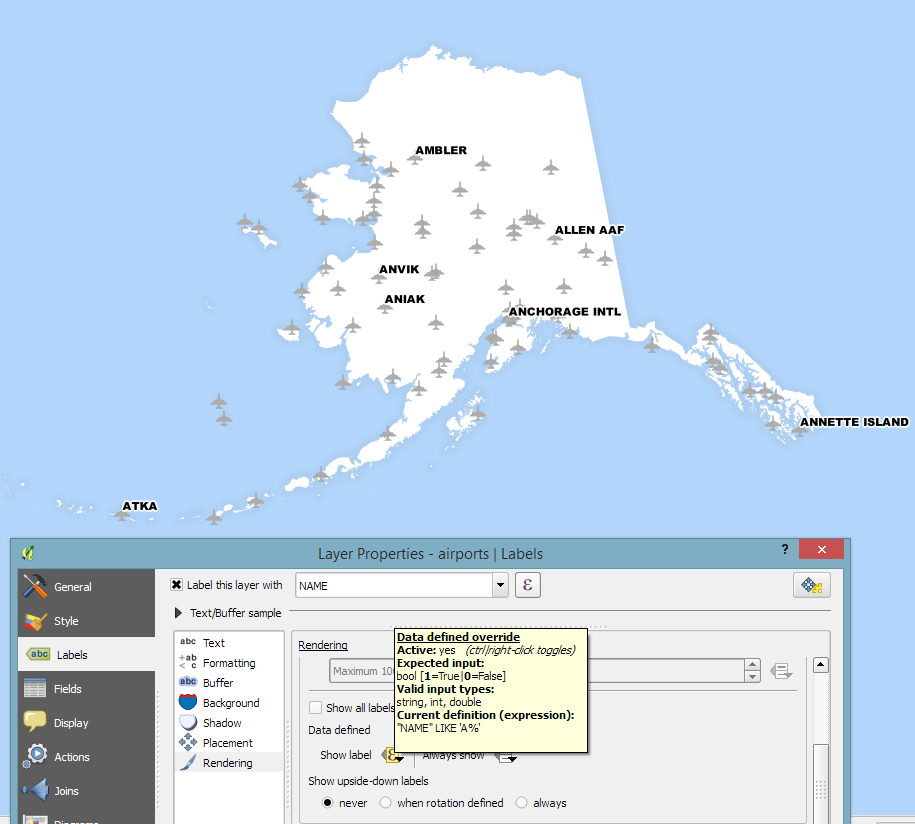Select the 'always' upside-down labels option
This screenshot has width=915, height=824.
522,803
